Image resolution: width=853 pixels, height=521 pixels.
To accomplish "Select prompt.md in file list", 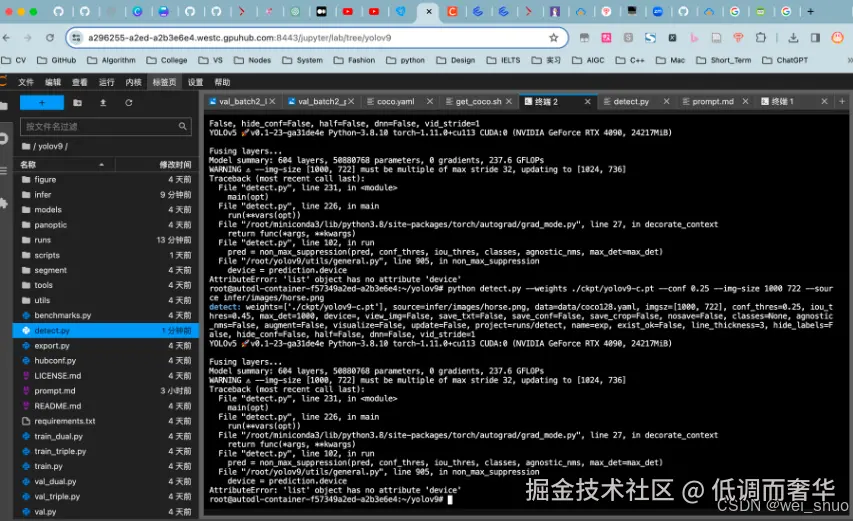I will (x=106, y=391).
